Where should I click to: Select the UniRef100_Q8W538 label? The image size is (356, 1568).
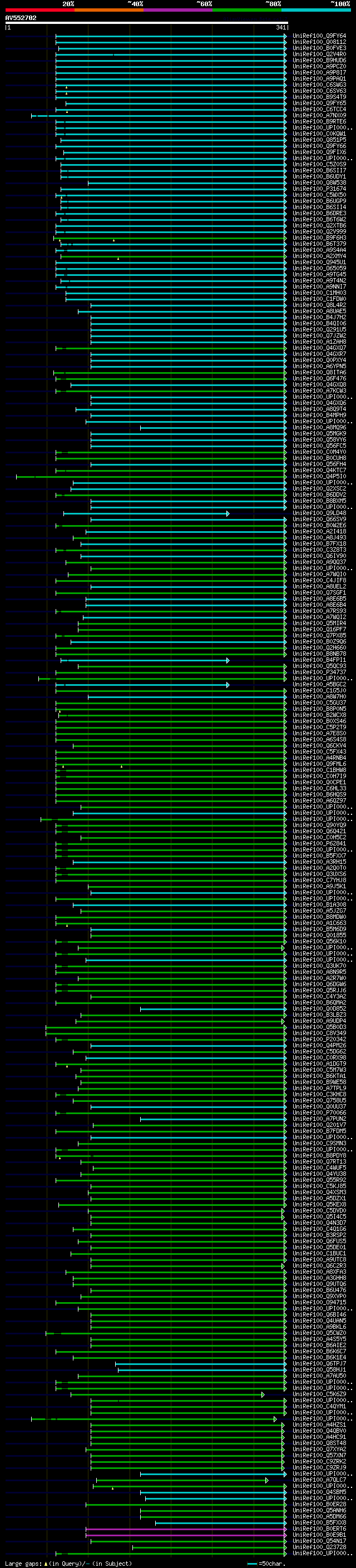[x=319, y=182]
